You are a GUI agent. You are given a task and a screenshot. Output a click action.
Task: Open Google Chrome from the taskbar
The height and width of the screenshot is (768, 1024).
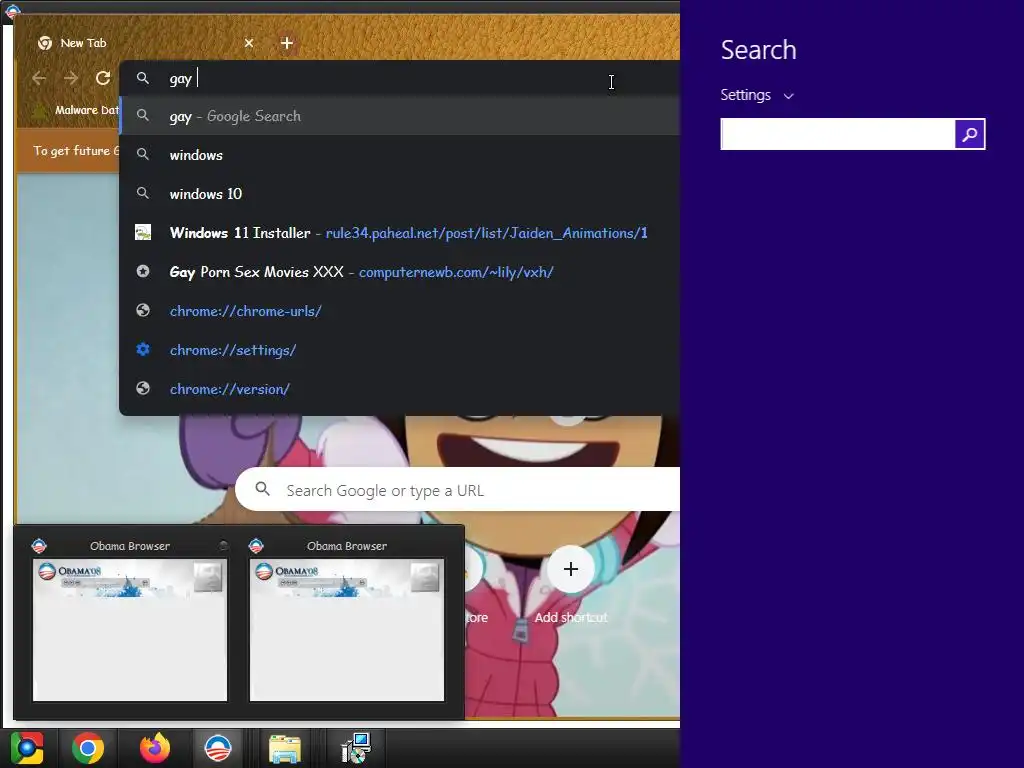click(88, 748)
